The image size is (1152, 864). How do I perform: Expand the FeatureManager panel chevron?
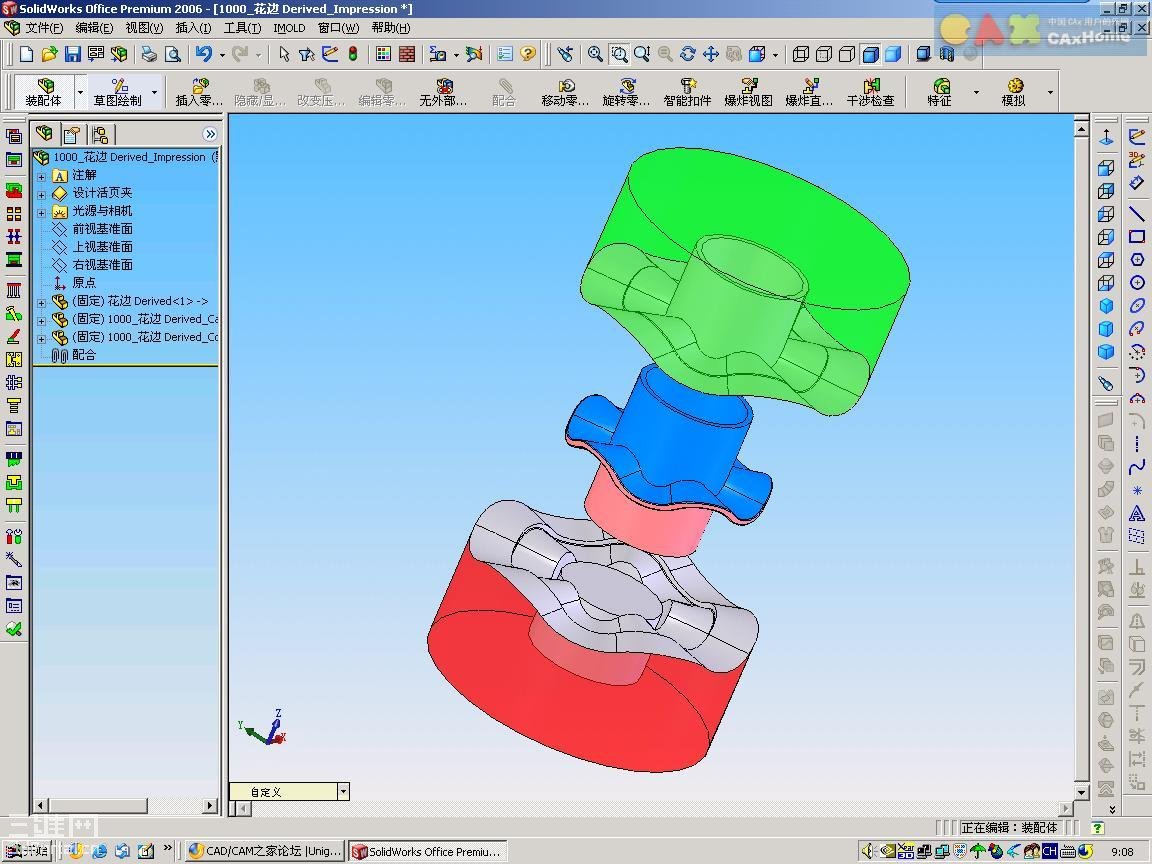pos(210,134)
